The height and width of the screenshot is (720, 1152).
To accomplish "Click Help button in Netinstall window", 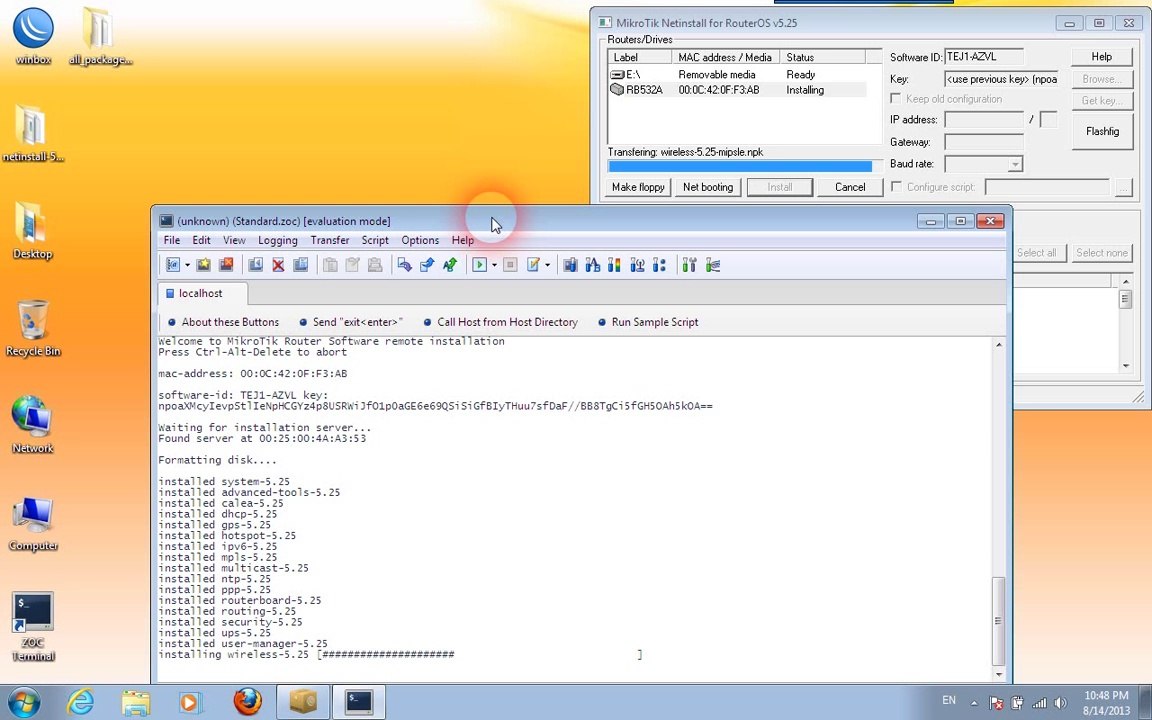I will (x=1101, y=57).
